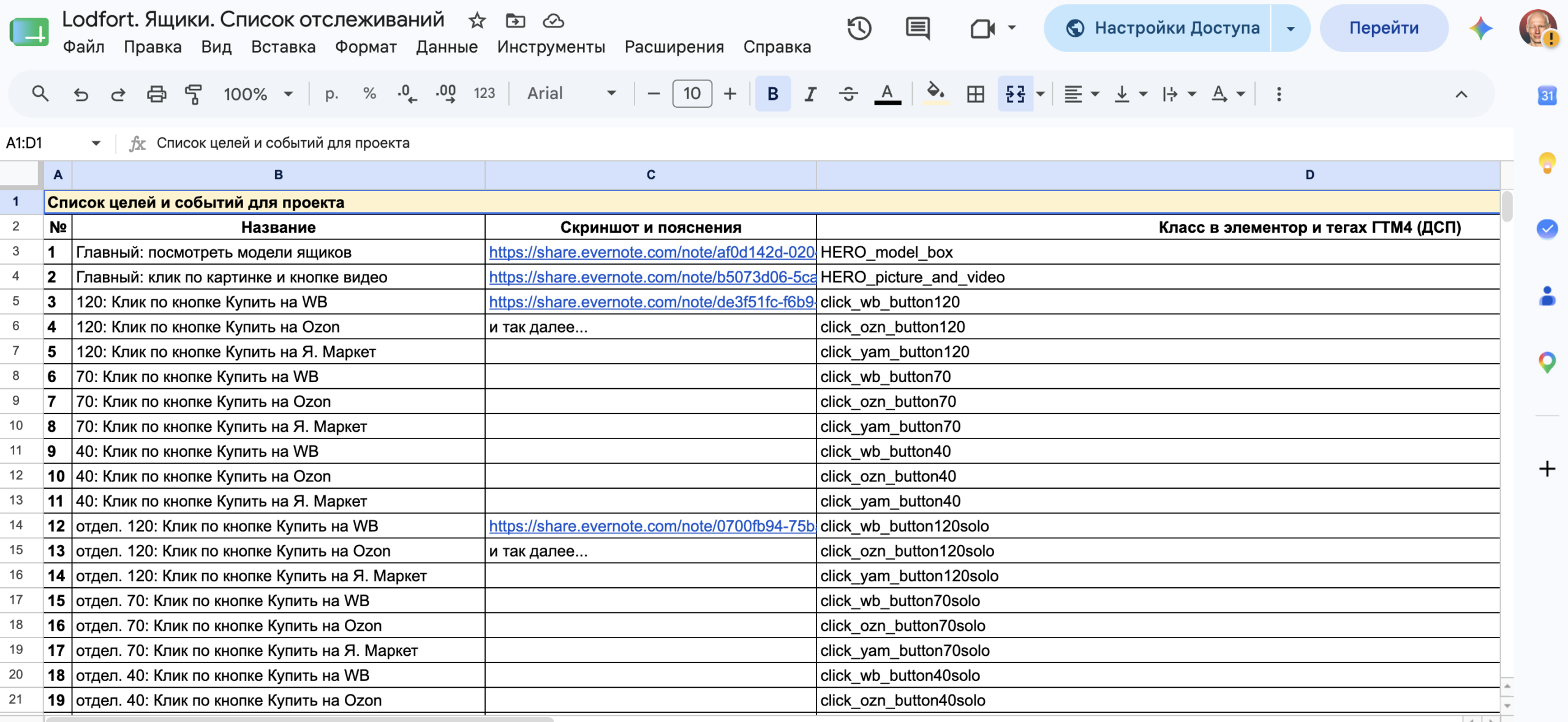Image resolution: width=1568 pixels, height=722 pixels.
Task: Open Google Calendar side panel
Action: [x=1547, y=96]
